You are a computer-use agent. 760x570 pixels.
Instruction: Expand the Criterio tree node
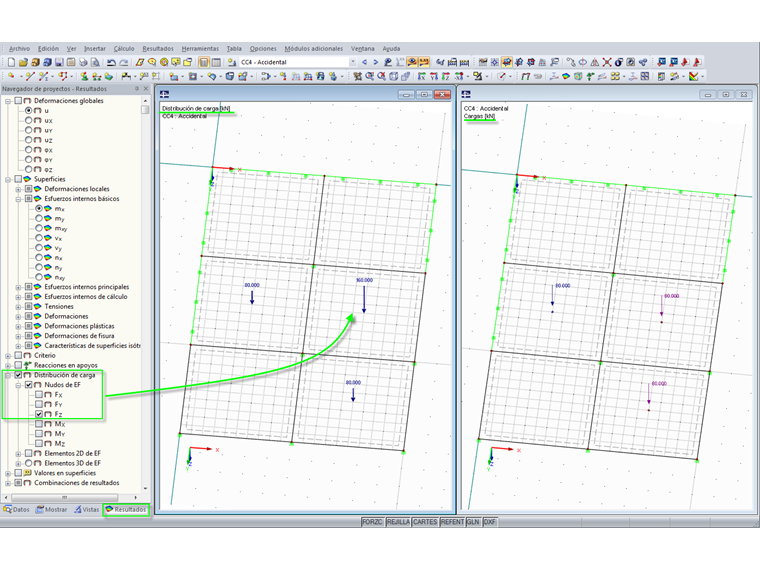tap(8, 355)
